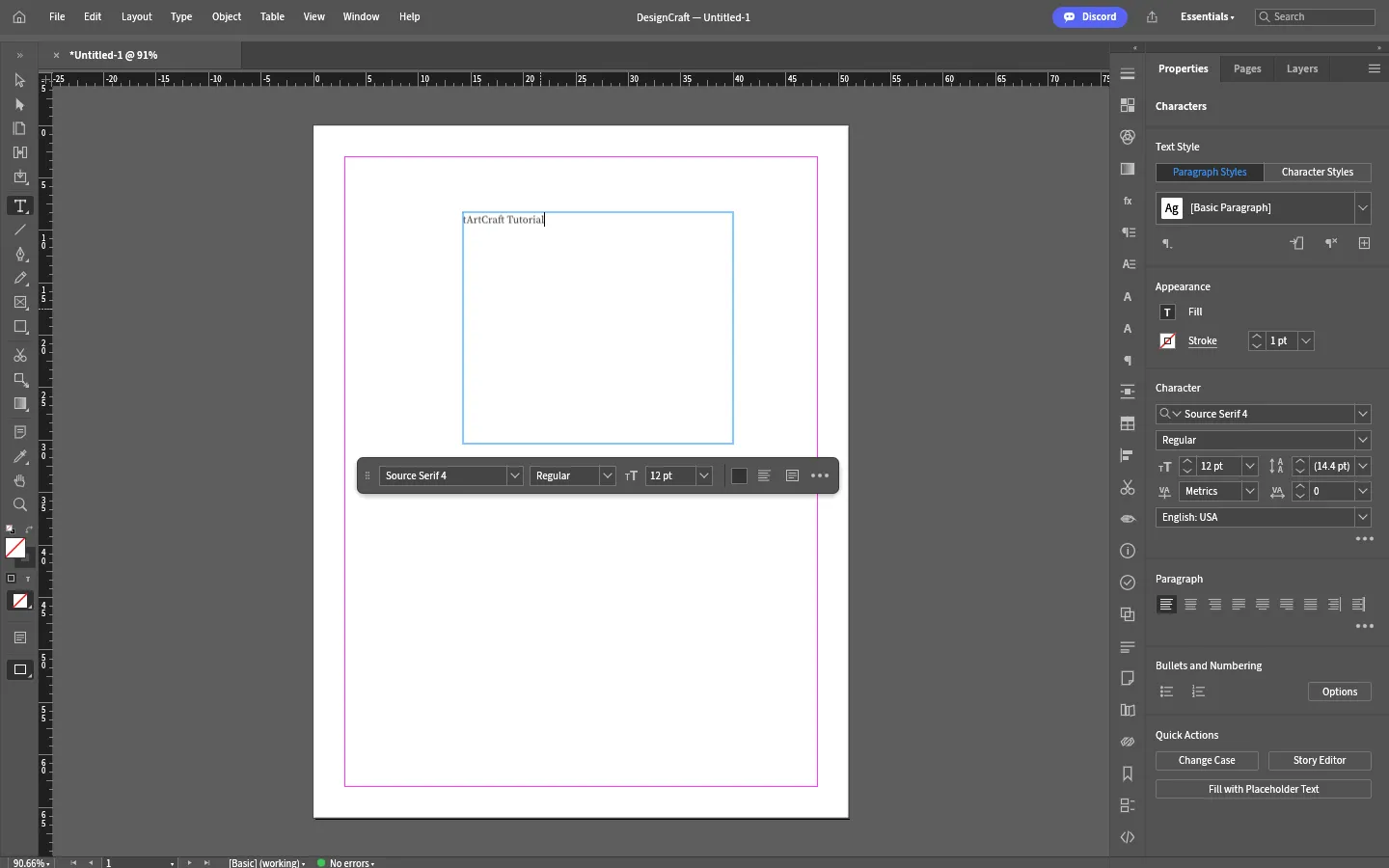Click the numbered list icon
This screenshot has height=868, width=1389.
(1200, 692)
